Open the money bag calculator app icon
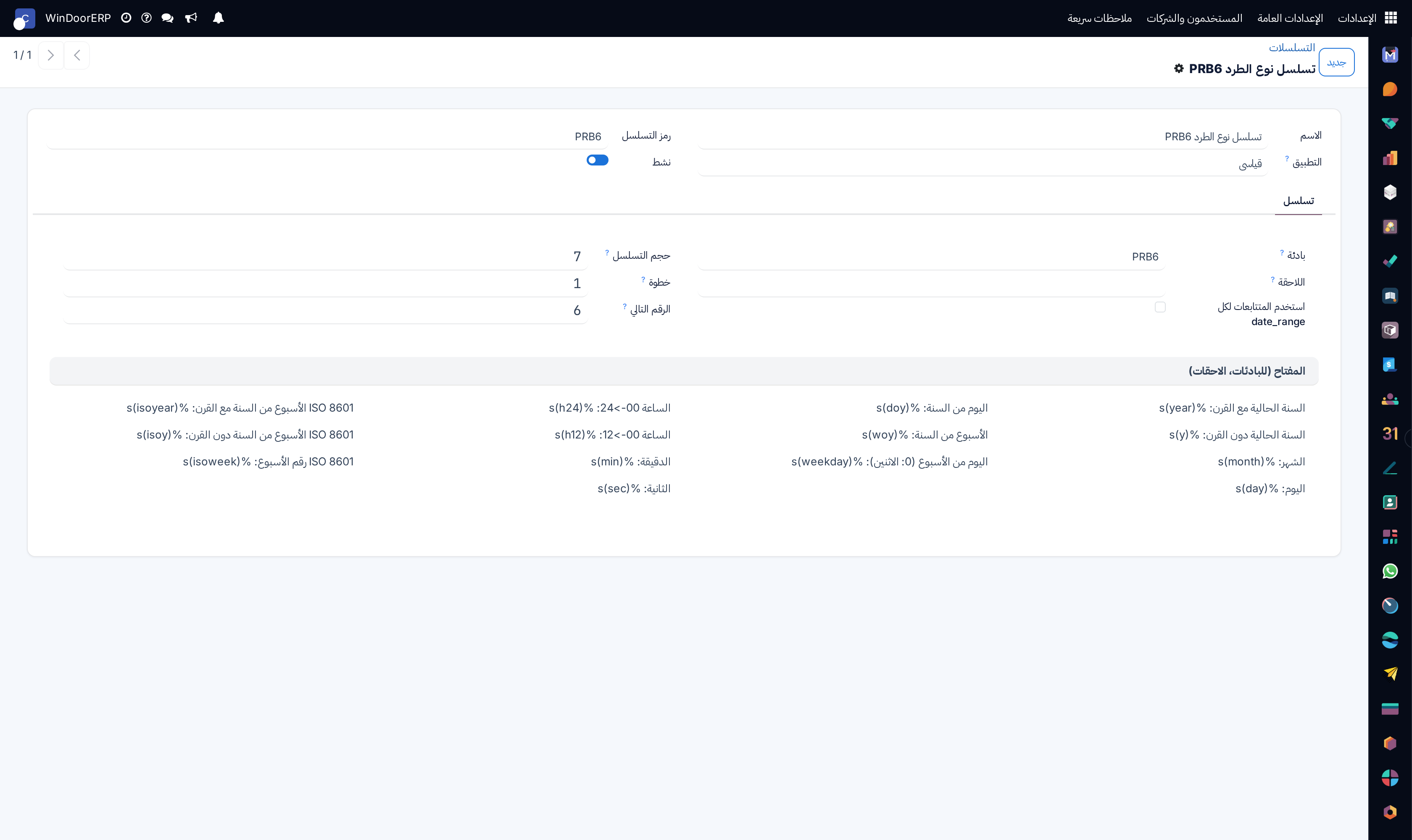The image size is (1412, 840). pyautogui.click(x=1390, y=227)
